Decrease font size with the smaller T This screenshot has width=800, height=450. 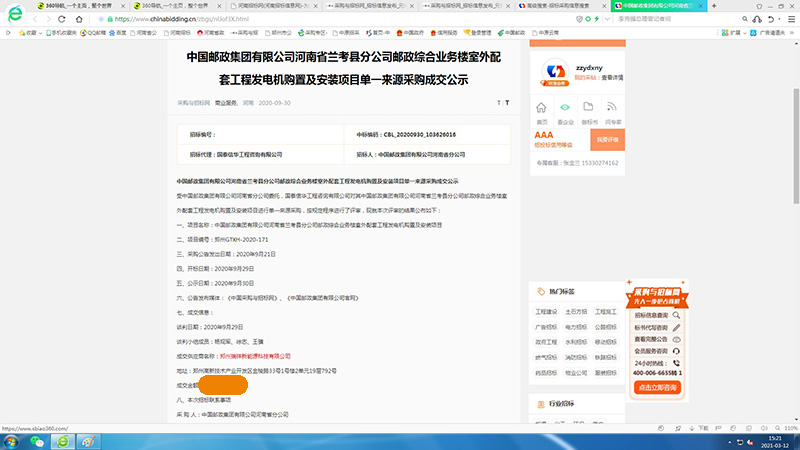(499, 103)
